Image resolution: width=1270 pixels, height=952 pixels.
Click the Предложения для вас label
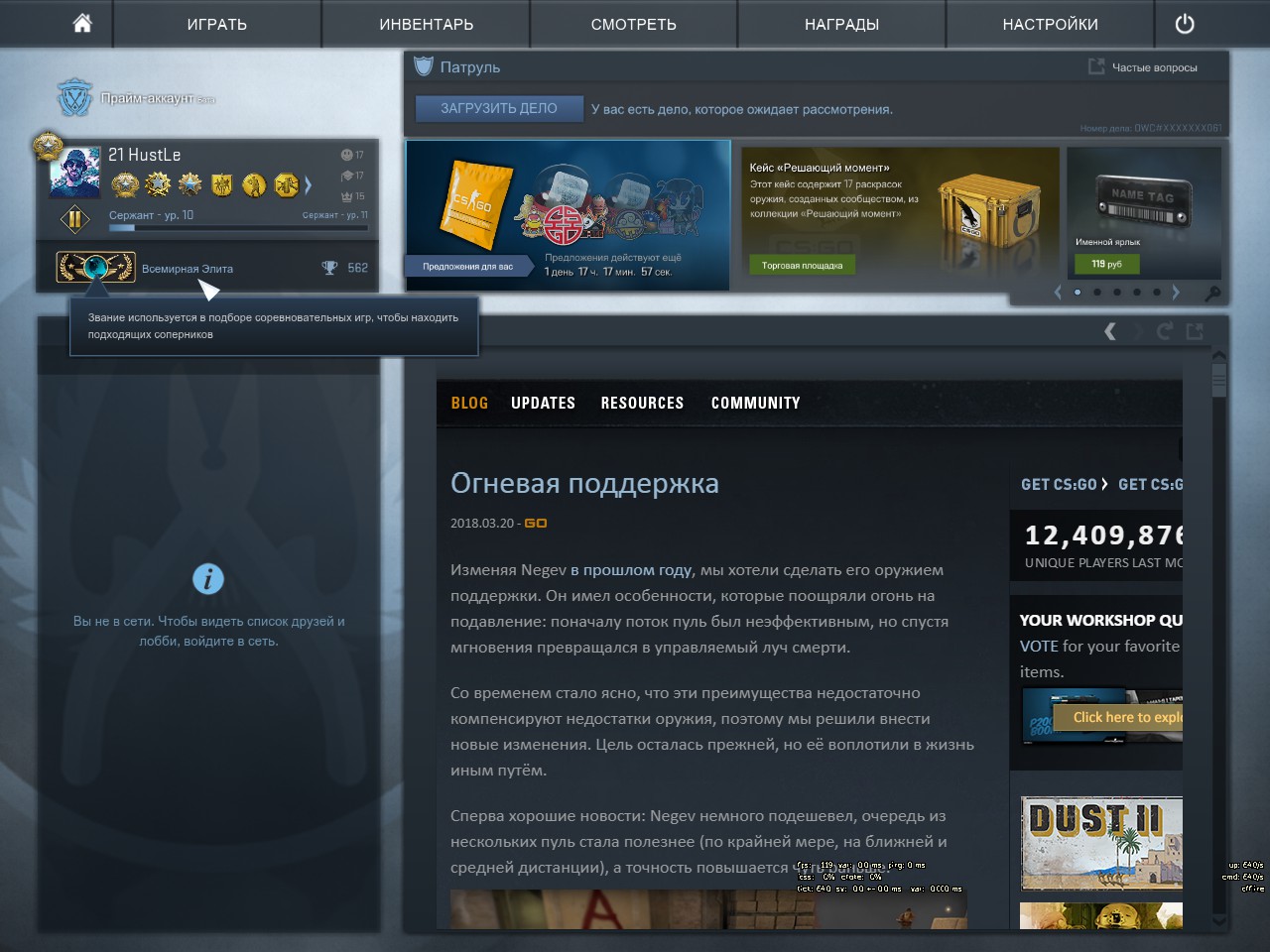click(x=467, y=267)
